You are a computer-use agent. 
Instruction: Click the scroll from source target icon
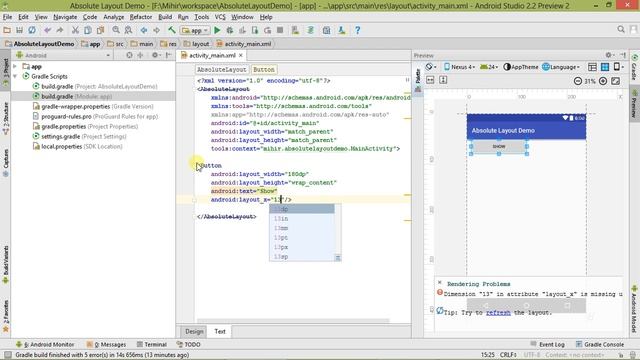click(129, 55)
